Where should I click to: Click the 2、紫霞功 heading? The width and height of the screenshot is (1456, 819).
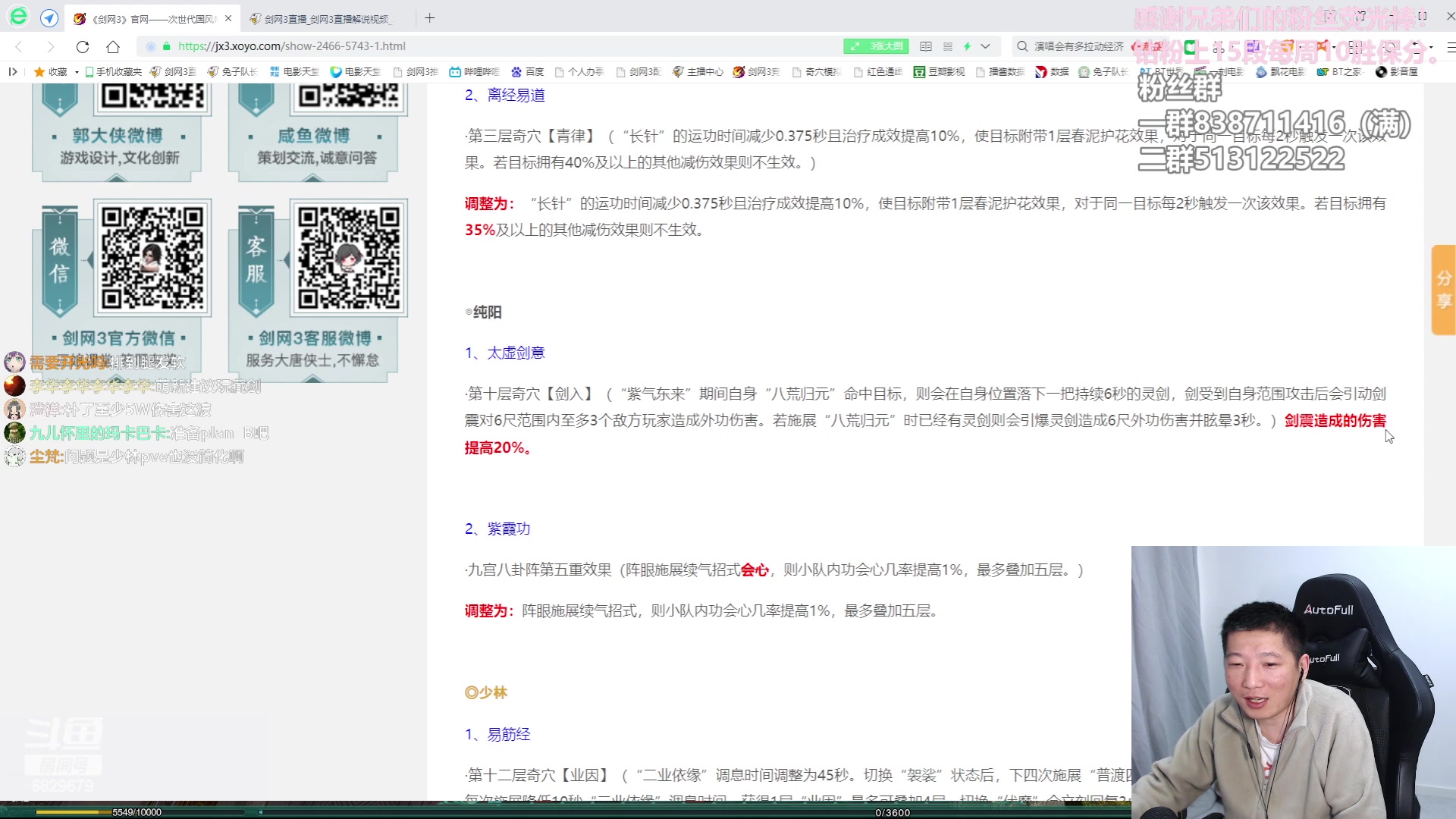coord(497,529)
